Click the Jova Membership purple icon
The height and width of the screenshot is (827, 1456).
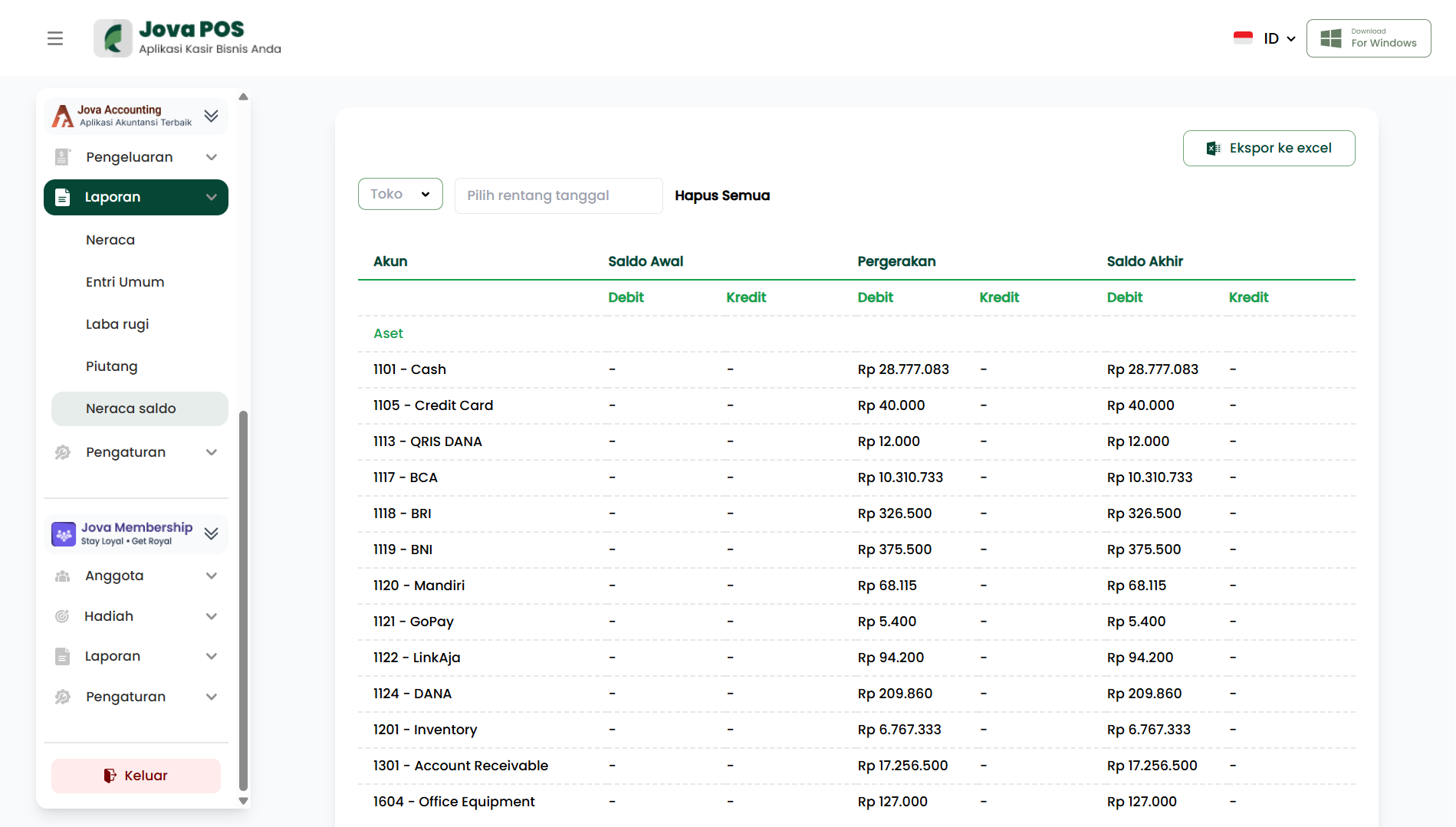coord(64,533)
